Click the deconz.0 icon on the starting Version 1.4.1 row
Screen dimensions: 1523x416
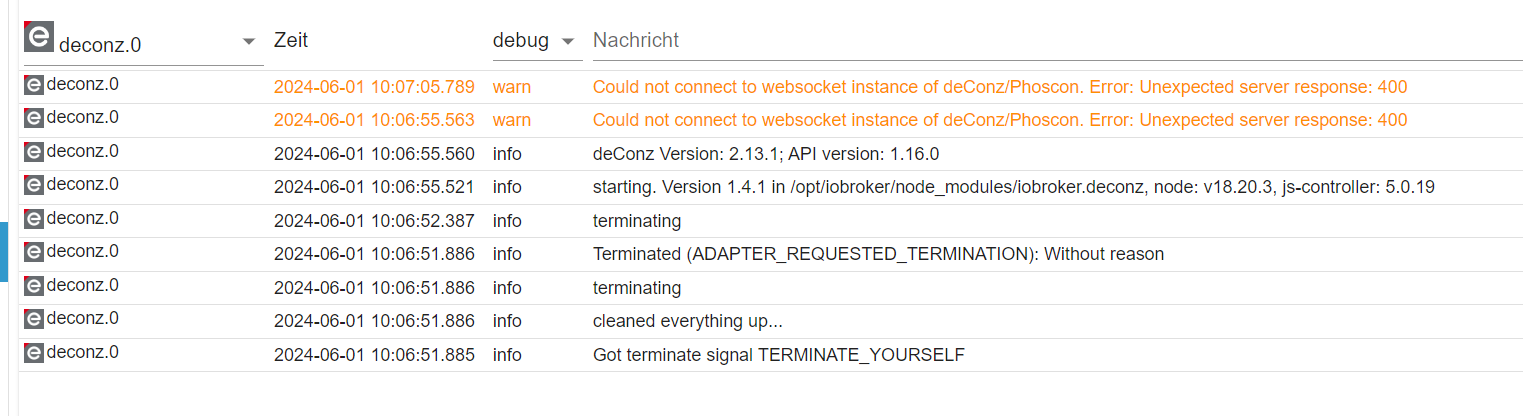coord(34,185)
